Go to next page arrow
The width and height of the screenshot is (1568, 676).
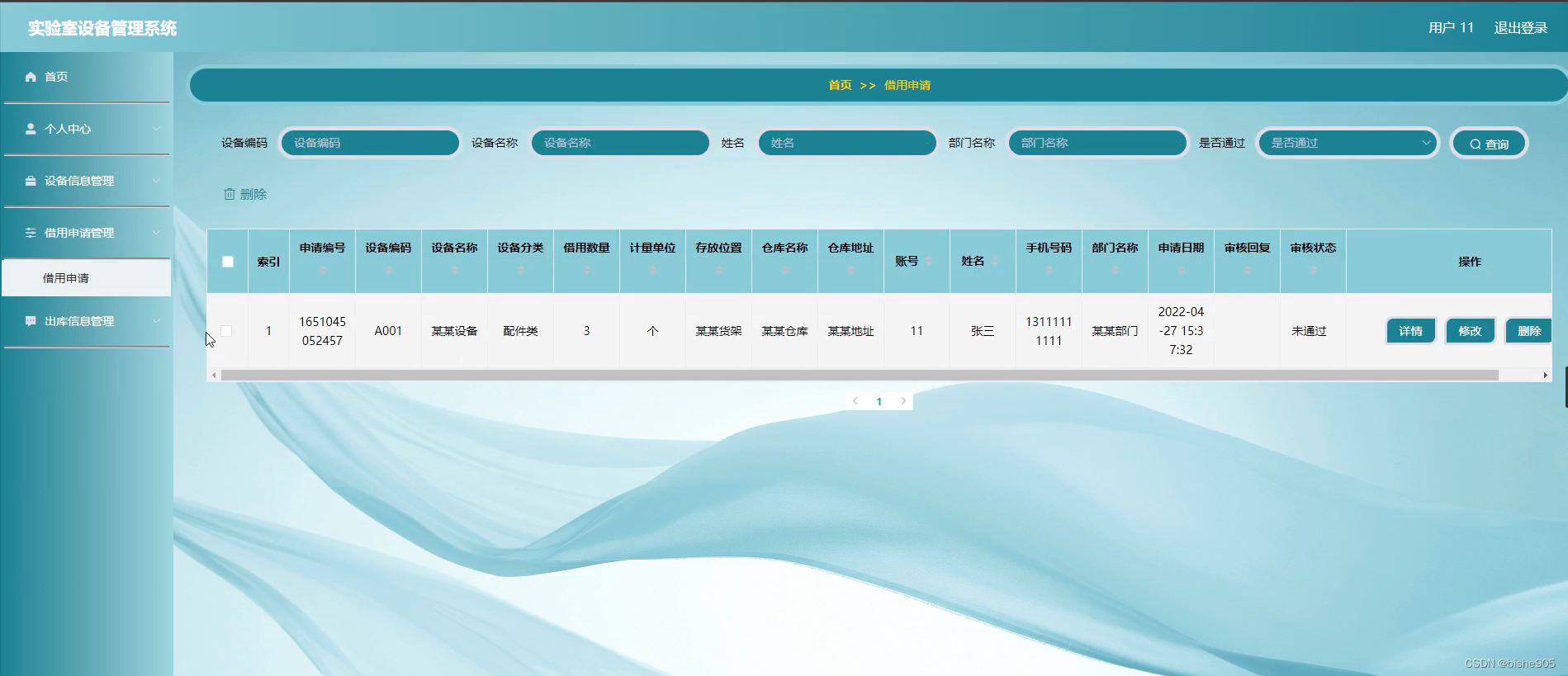click(903, 401)
